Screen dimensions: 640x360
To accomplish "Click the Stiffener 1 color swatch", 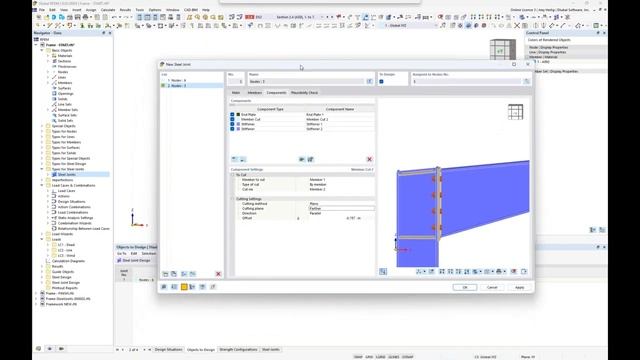I will pos(238,124).
